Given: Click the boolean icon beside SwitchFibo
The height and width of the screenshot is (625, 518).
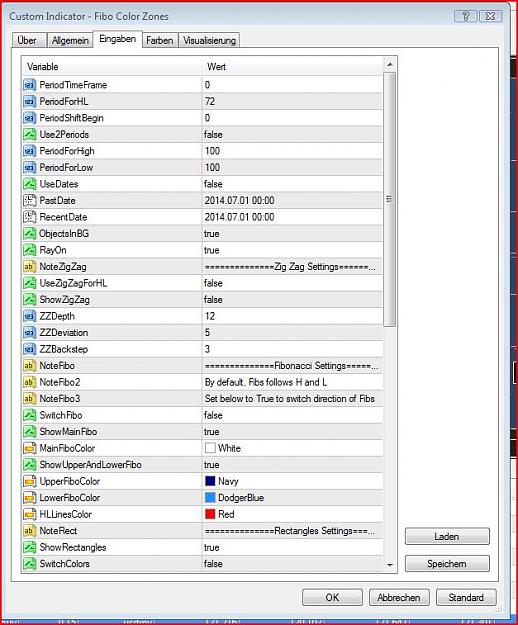Looking at the screenshot, I should tap(29, 415).
